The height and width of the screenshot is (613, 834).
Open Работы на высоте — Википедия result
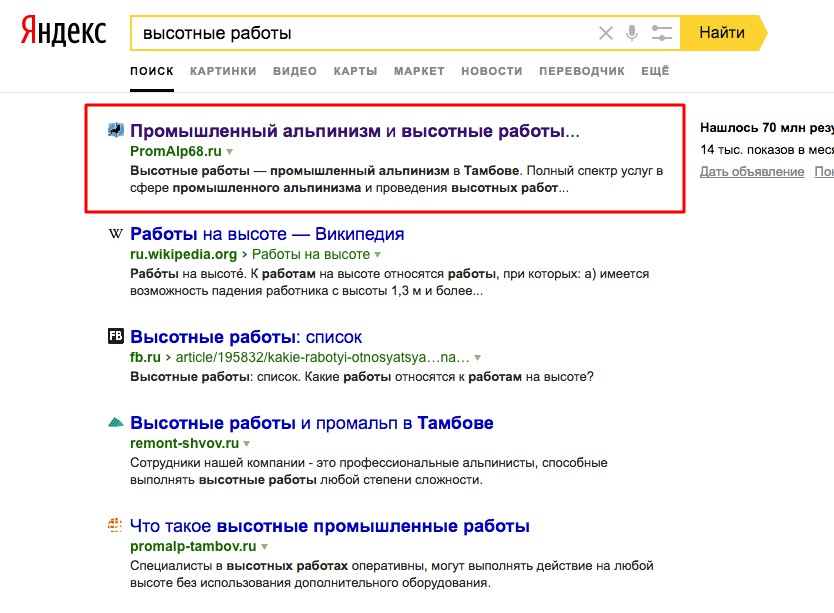pyautogui.click(x=267, y=234)
